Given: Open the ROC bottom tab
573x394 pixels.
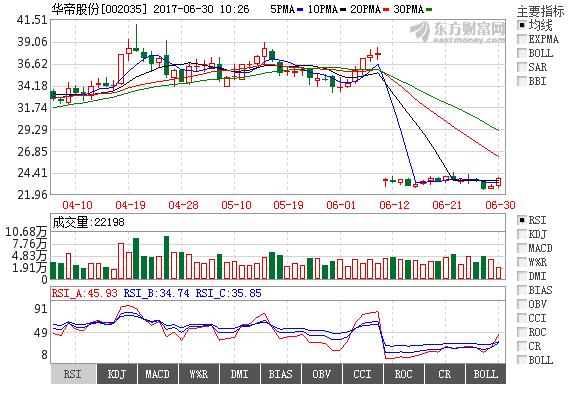Looking at the screenshot, I should pyautogui.click(x=403, y=374).
